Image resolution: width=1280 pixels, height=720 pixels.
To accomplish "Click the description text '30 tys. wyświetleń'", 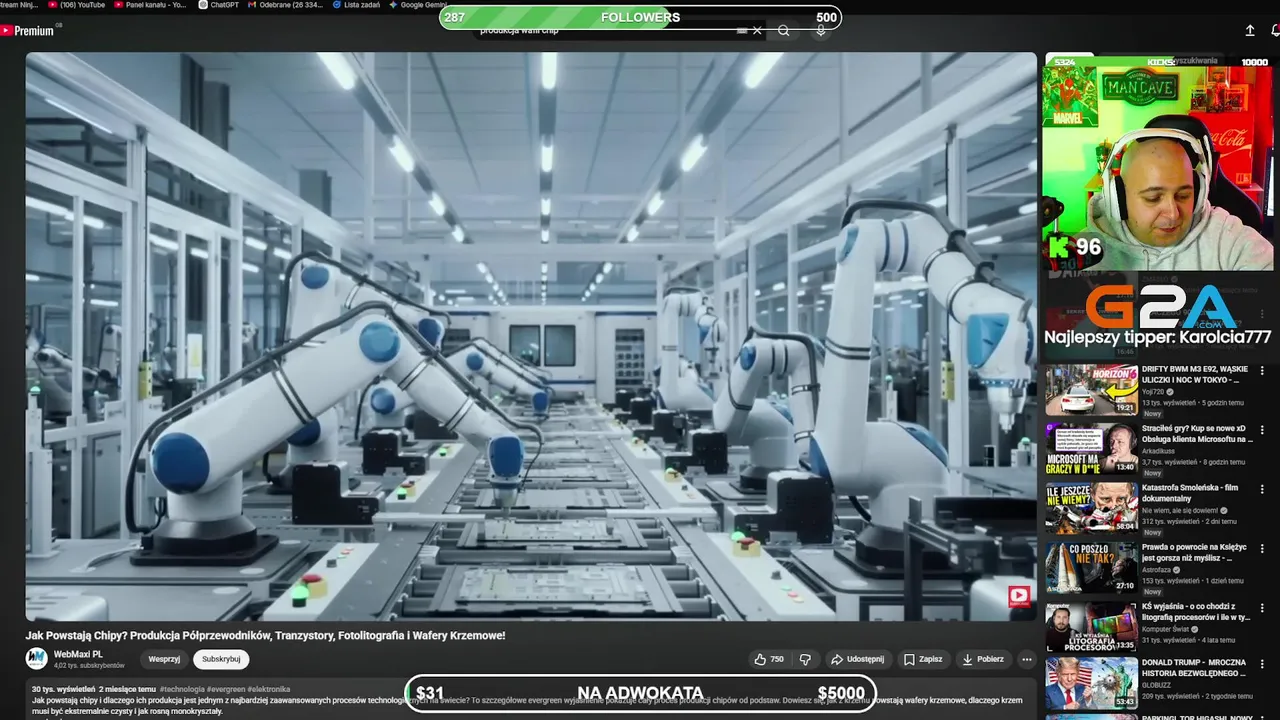I will (x=63, y=689).
